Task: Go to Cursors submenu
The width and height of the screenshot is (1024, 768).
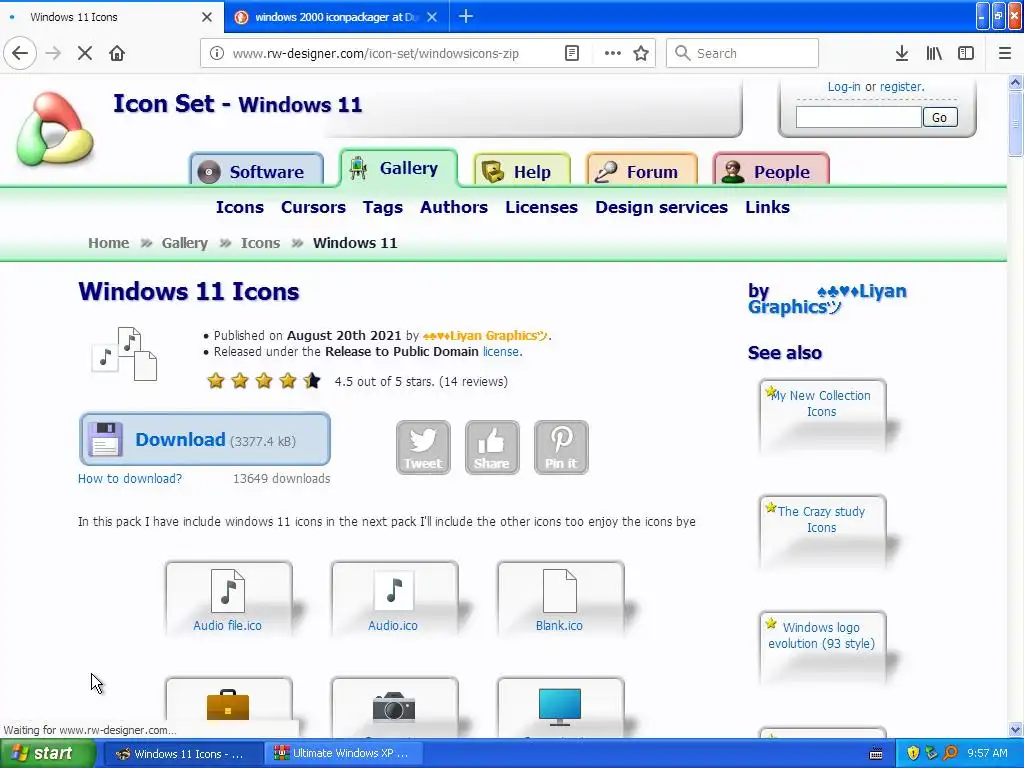Action: (313, 207)
